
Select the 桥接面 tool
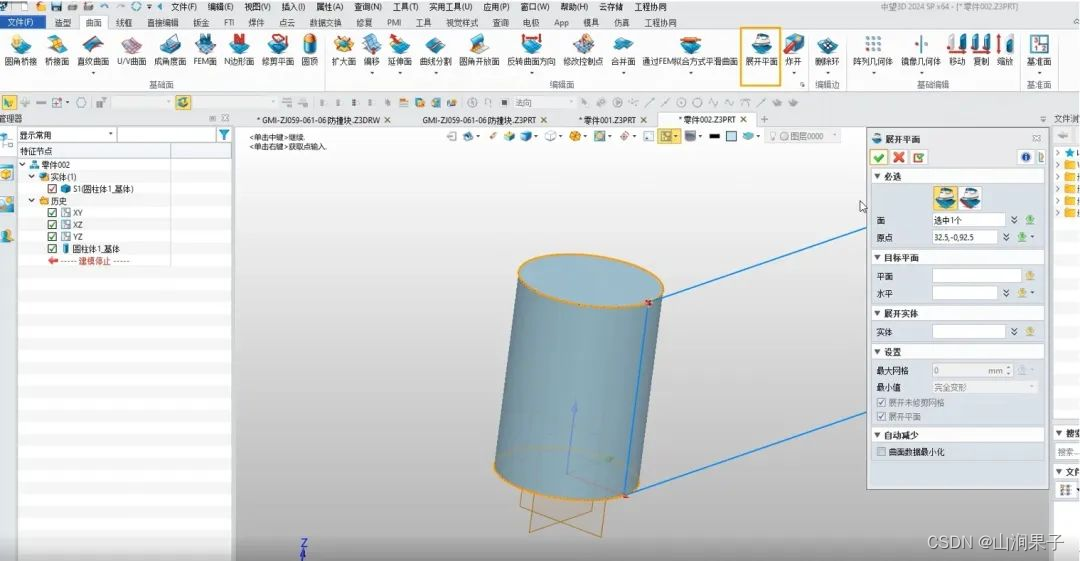(56, 50)
